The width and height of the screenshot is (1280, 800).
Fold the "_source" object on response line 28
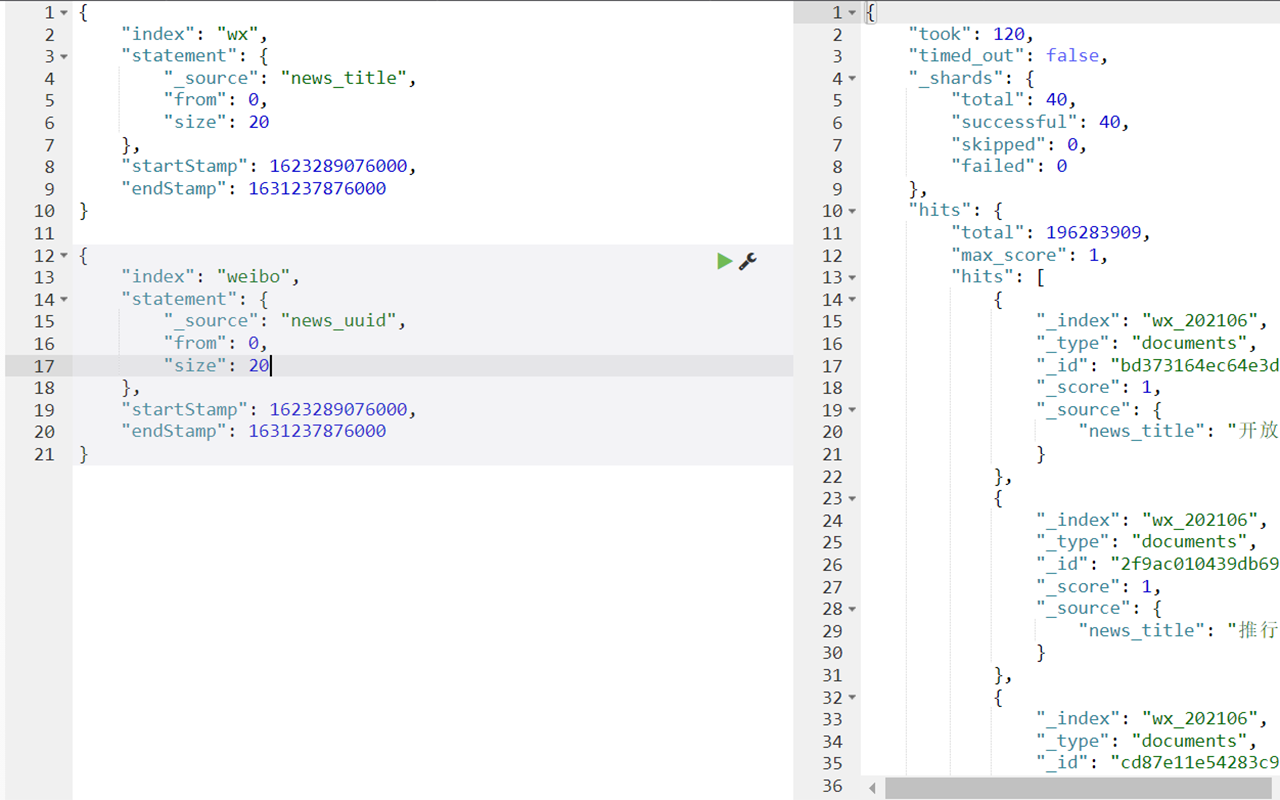[x=852, y=609]
